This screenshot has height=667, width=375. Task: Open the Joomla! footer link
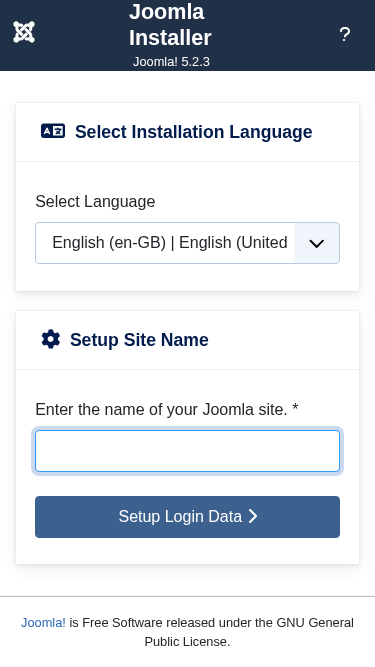click(43, 623)
